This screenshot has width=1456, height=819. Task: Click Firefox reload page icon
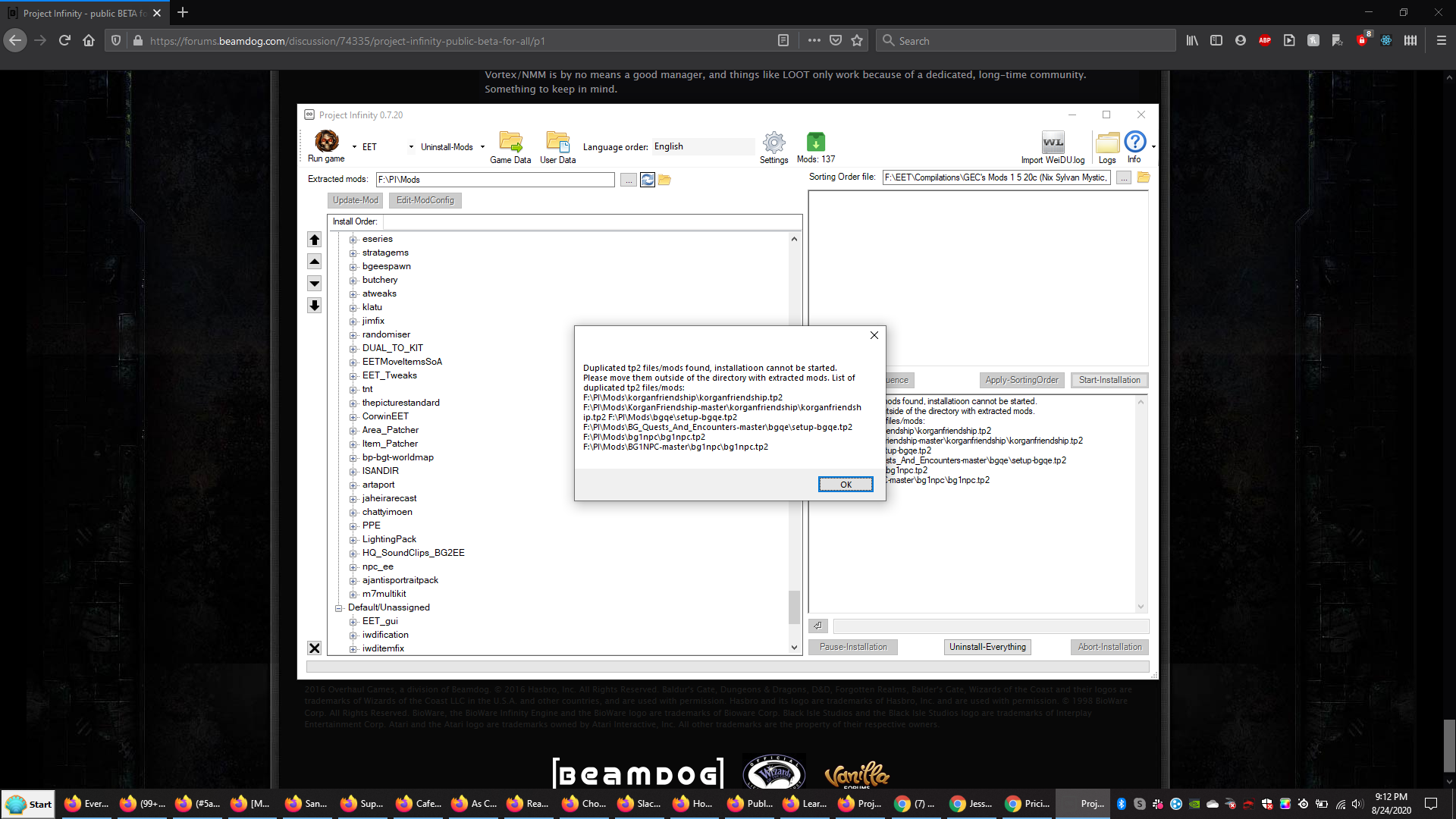coord(64,41)
